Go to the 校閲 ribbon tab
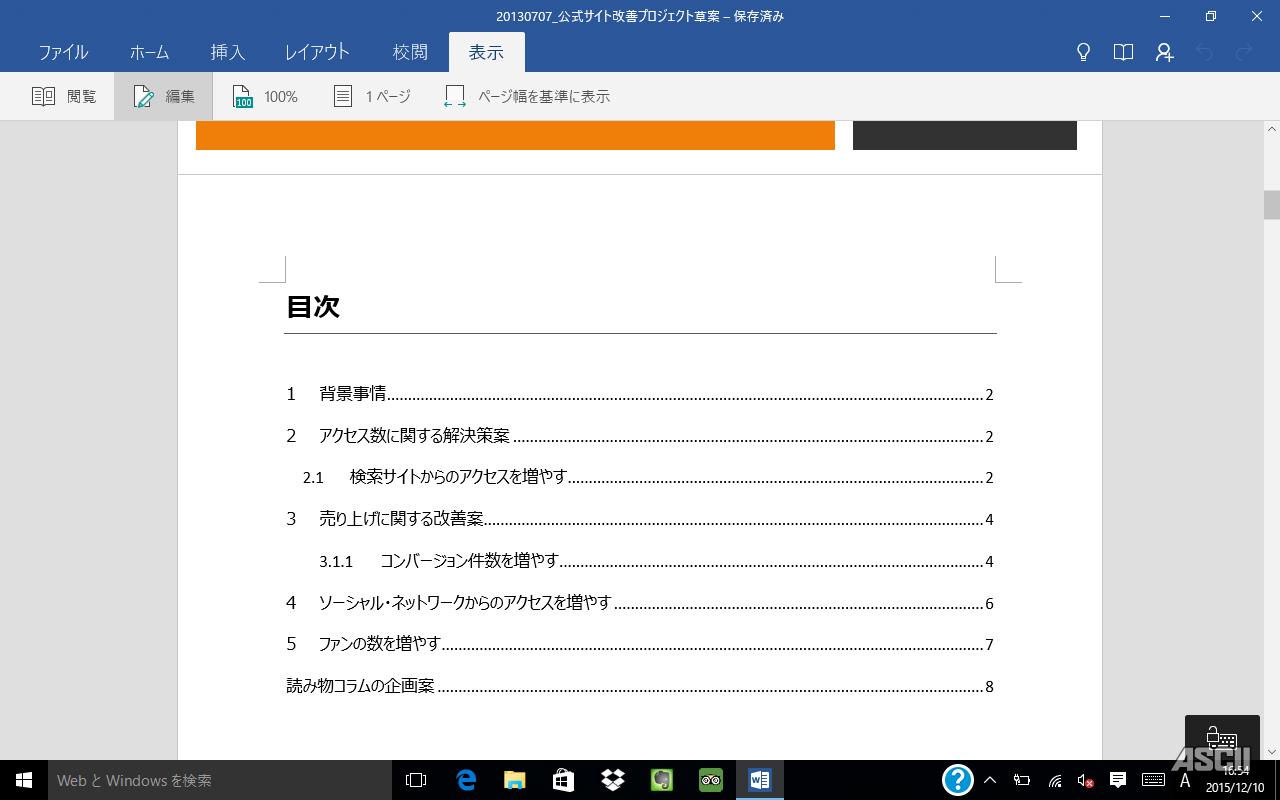The height and width of the screenshot is (800, 1280). point(410,52)
